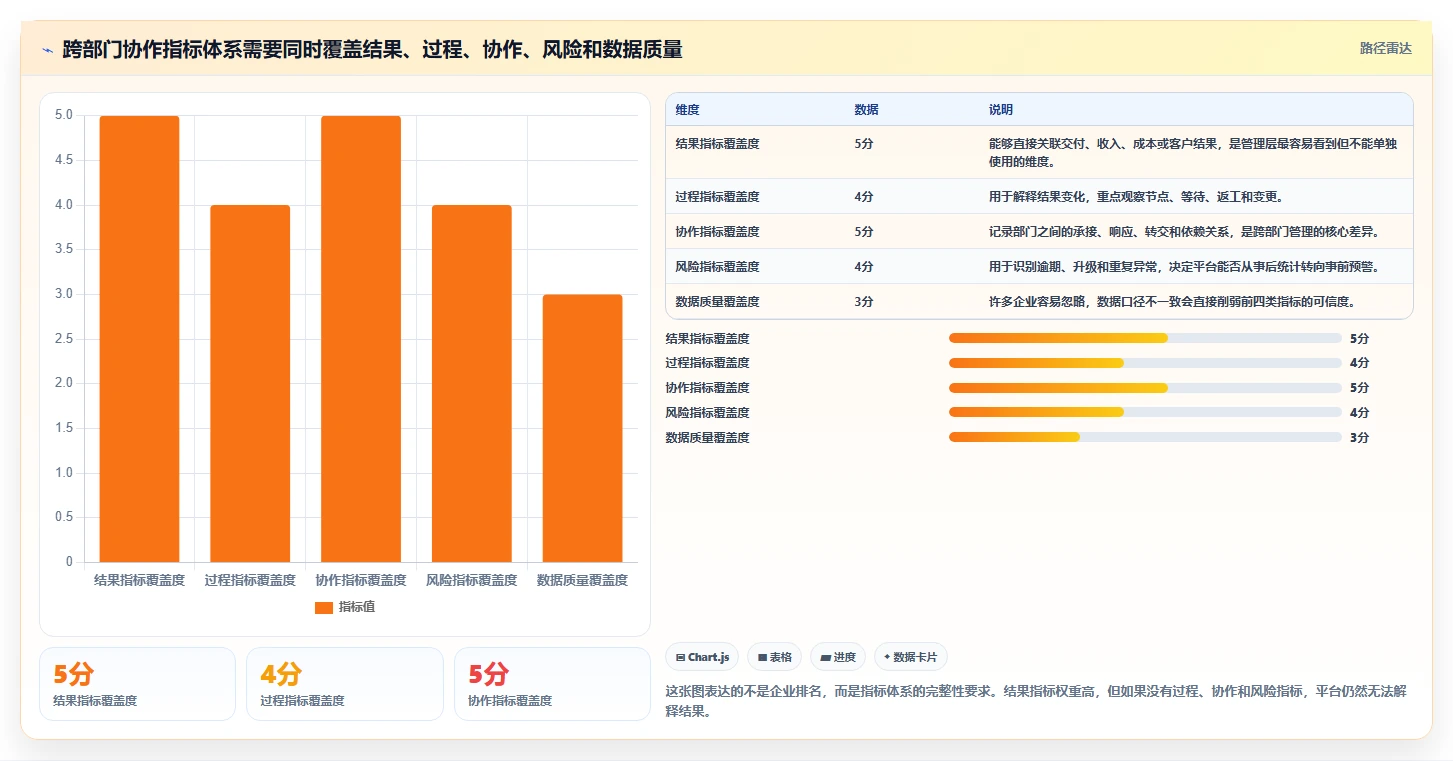Click the 路径雷达 label in header
The width and height of the screenshot is (1453, 761).
point(1386,48)
